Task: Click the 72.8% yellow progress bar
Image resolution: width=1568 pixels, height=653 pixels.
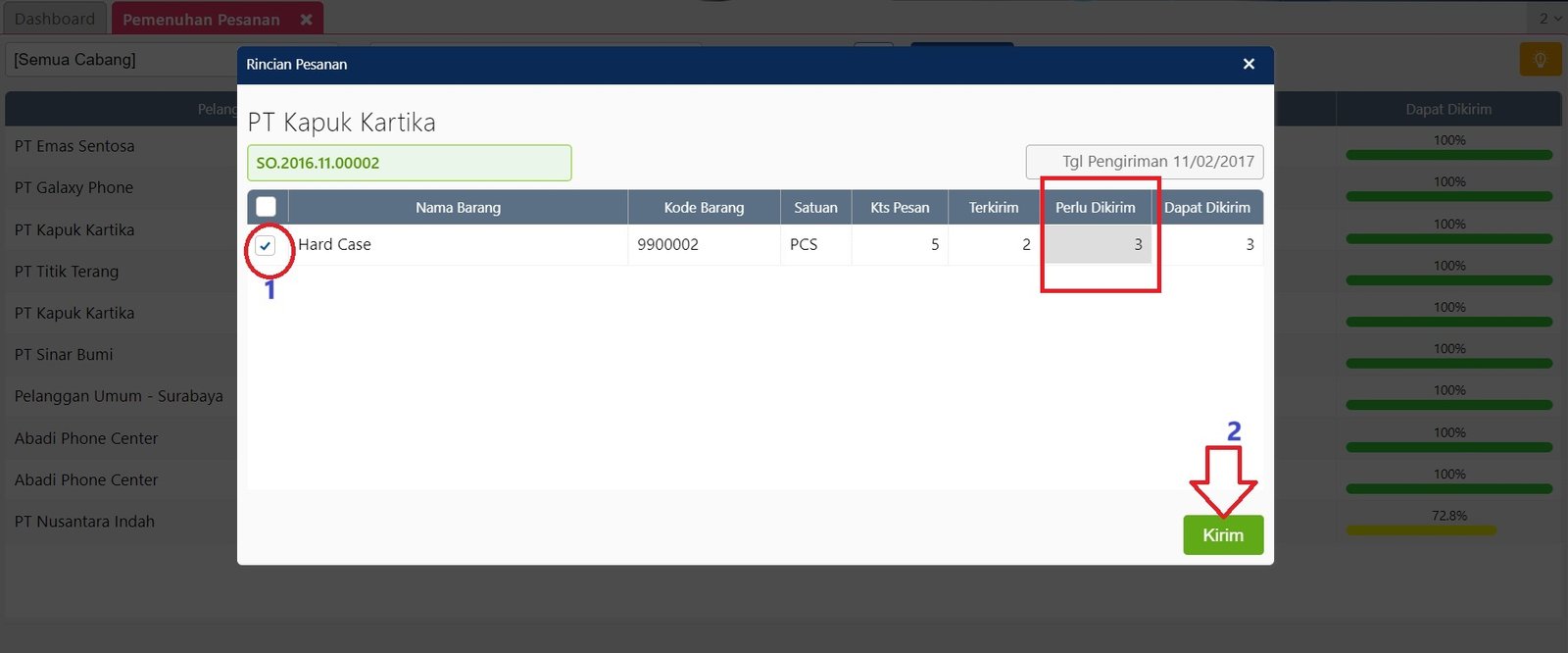Action: pos(1420,530)
